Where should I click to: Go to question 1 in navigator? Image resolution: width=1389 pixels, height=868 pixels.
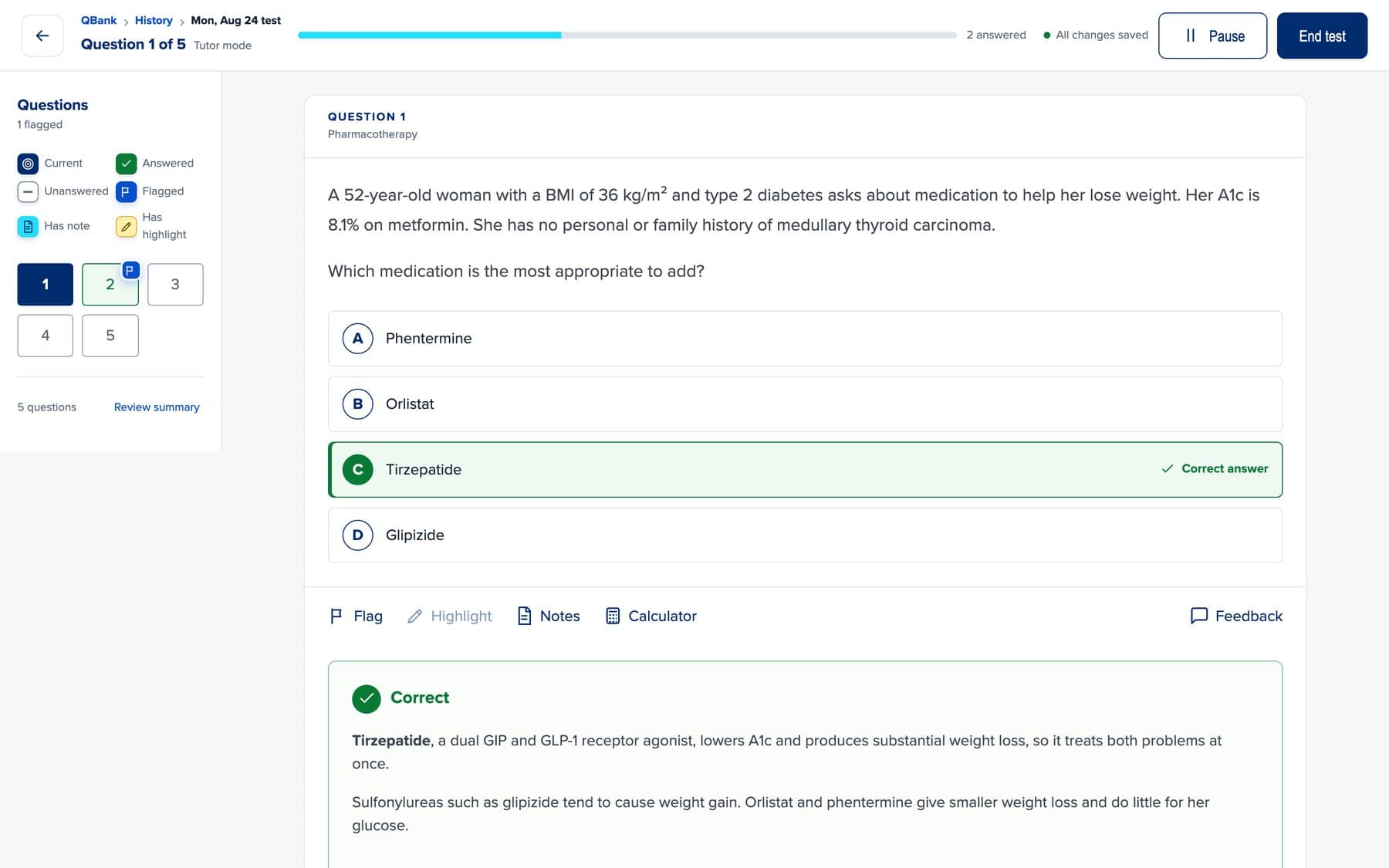[46, 285]
